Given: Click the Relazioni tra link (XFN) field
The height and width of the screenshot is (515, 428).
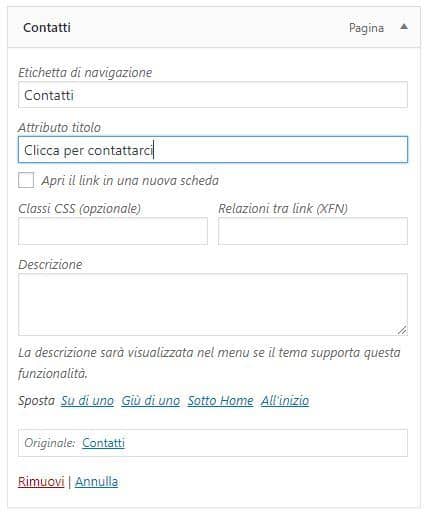Looking at the screenshot, I should point(313,231).
